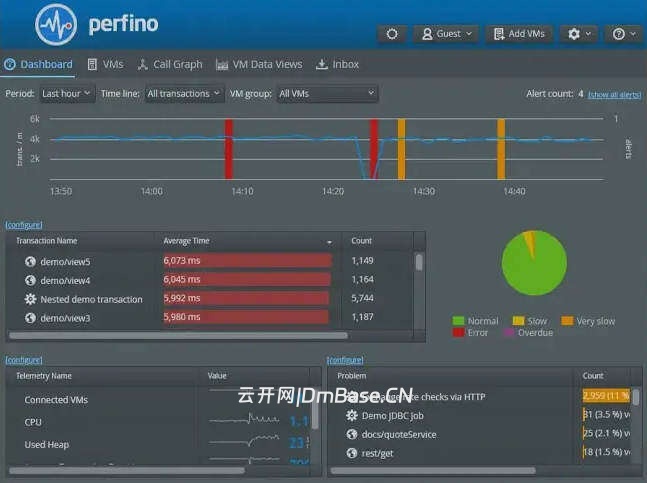Screen dimensions: 647x483
Task: Click gear icon beside Demo JDBC job
Action: pyautogui.click(x=352, y=415)
